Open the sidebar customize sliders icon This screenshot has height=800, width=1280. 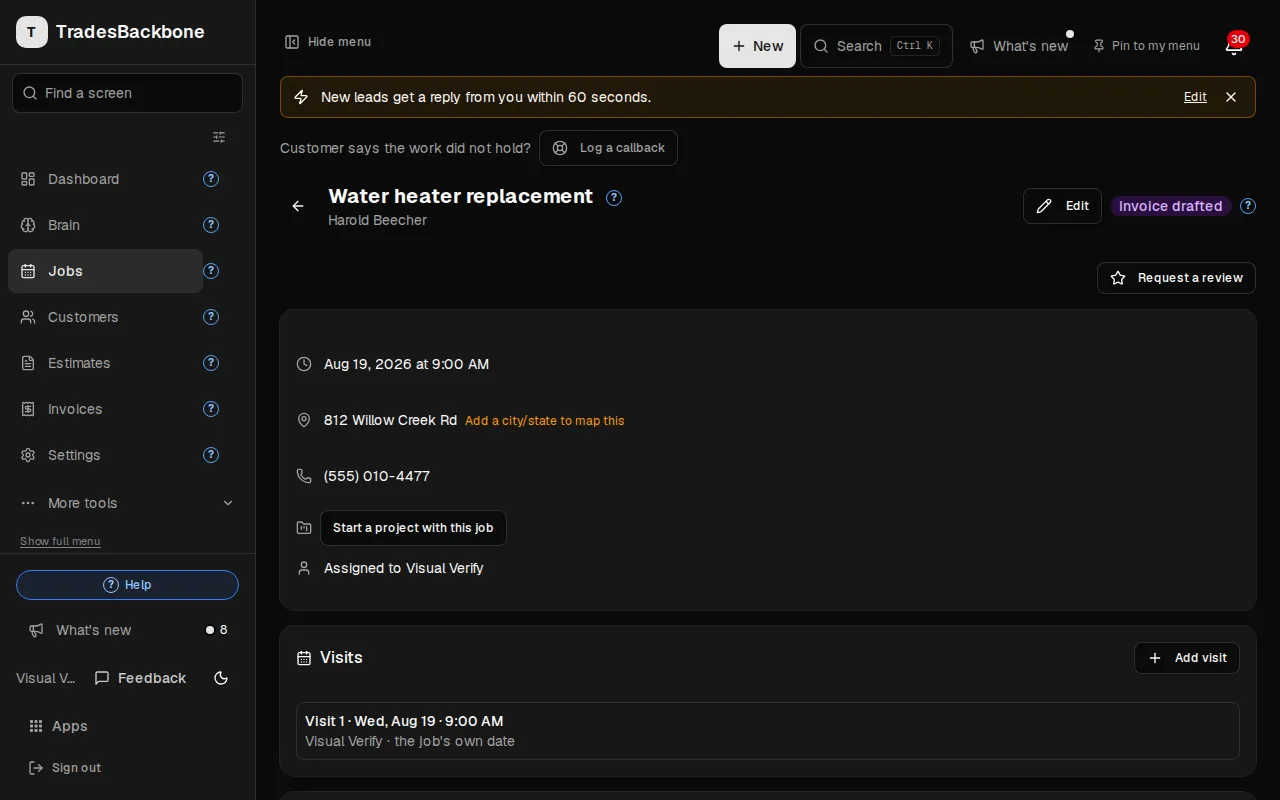point(219,137)
